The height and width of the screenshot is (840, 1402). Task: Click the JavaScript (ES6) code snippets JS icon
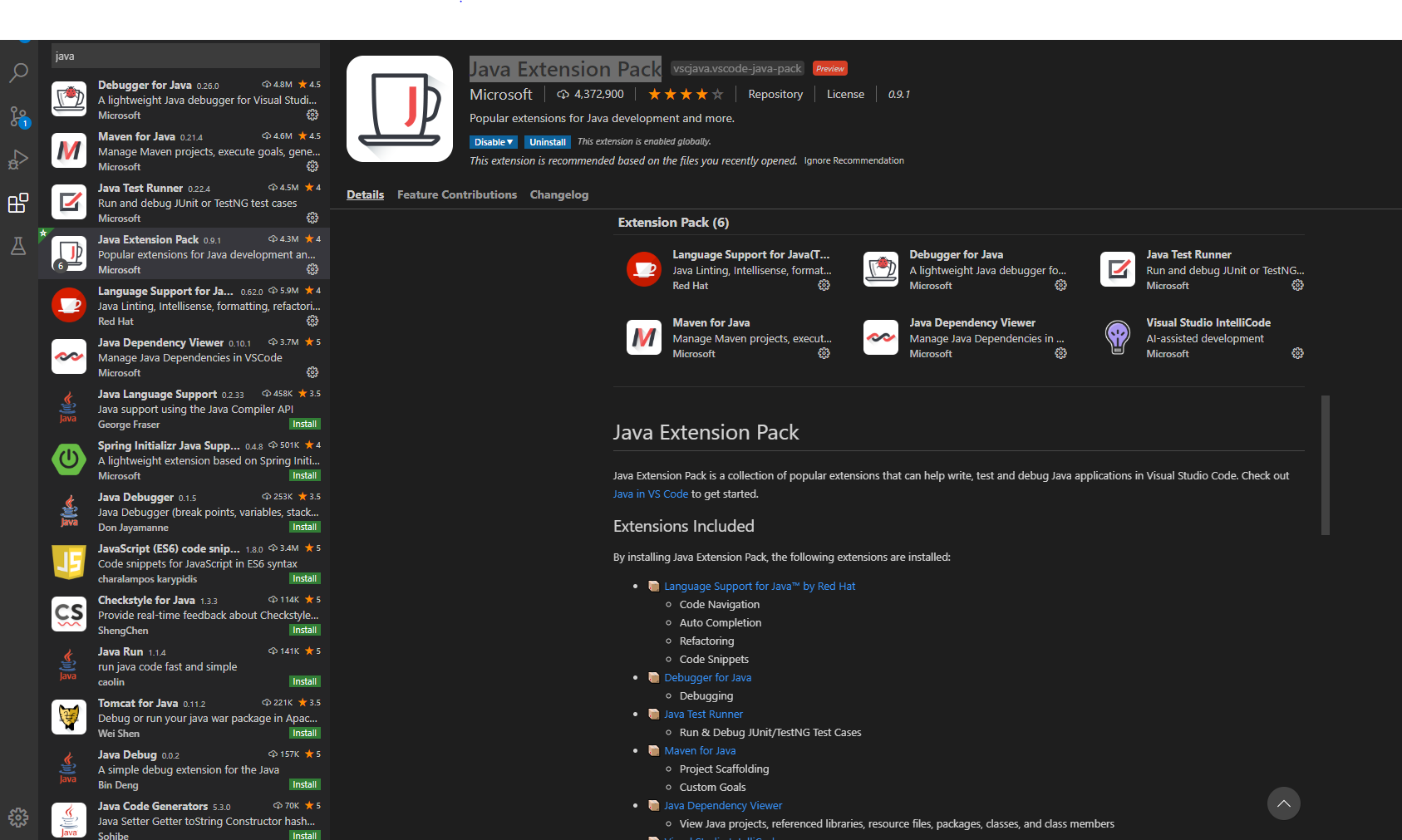point(69,562)
